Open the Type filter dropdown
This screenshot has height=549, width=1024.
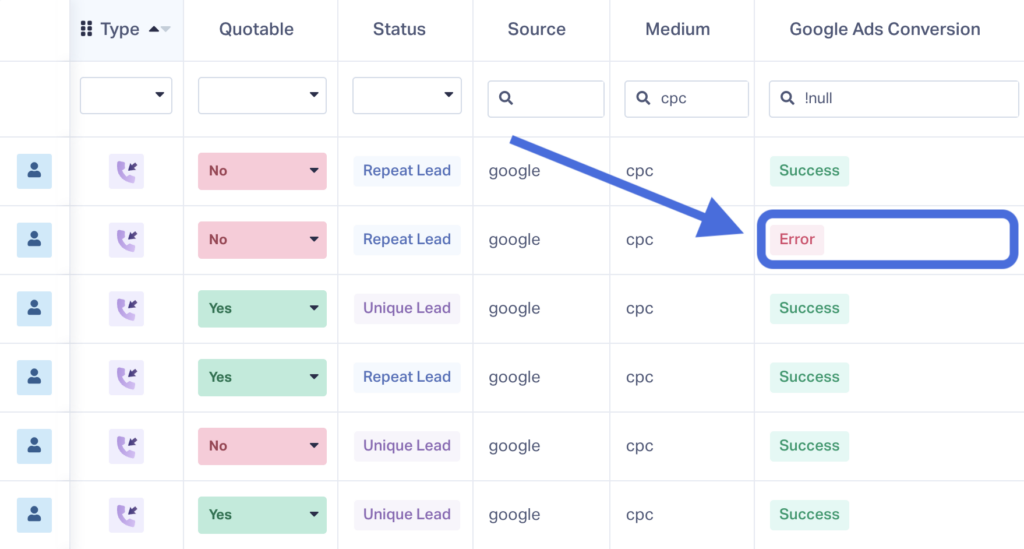click(126, 95)
